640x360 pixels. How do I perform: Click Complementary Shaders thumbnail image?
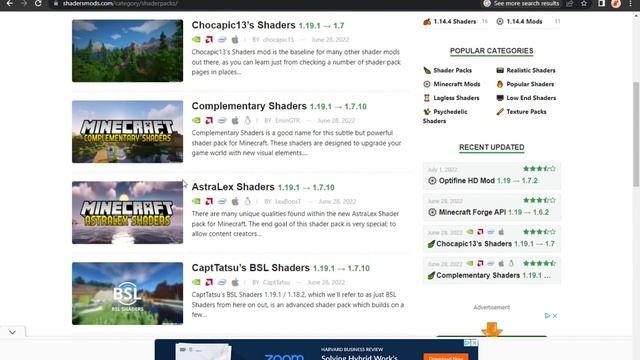tap(127, 131)
